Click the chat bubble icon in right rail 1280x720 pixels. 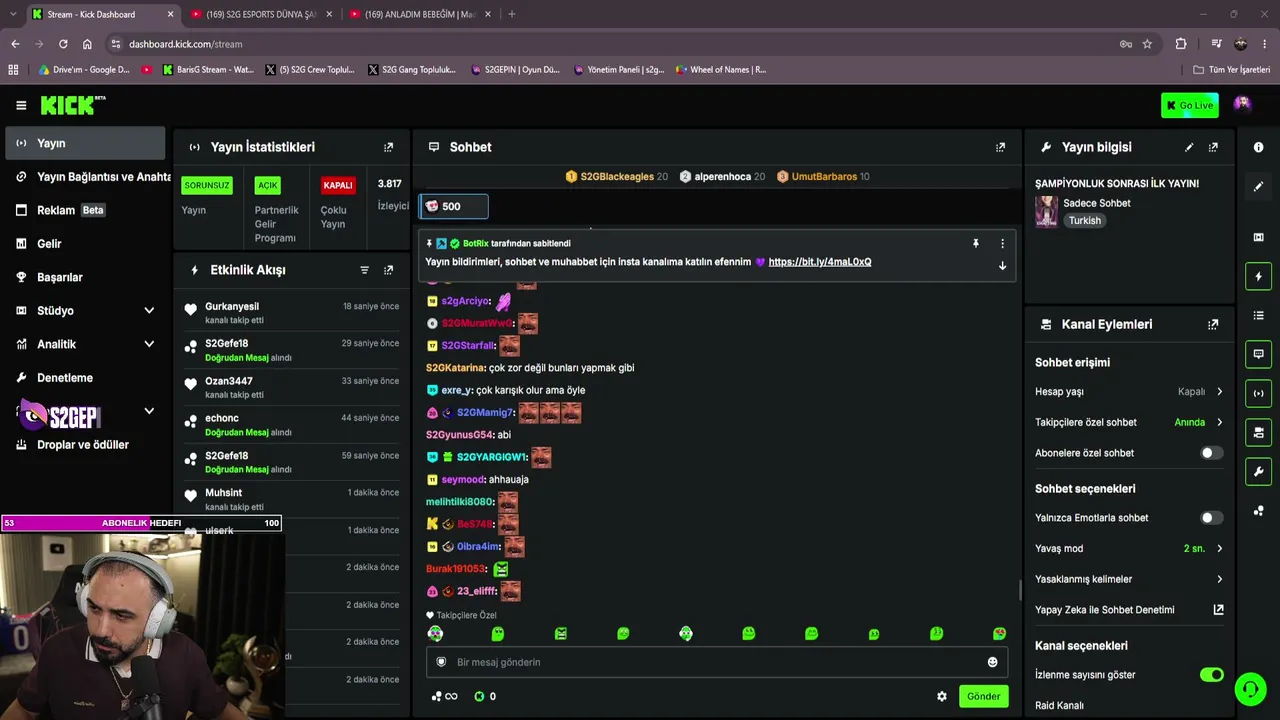tap(1258, 354)
